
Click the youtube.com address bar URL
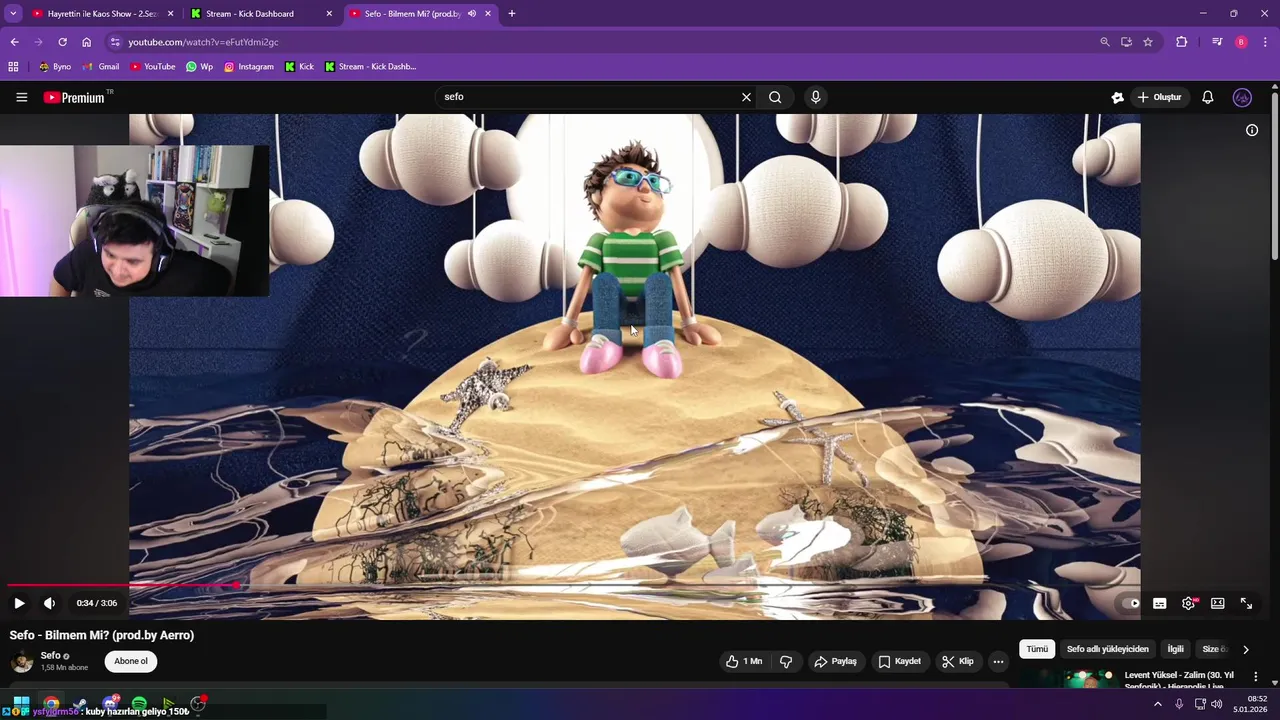coord(203,42)
